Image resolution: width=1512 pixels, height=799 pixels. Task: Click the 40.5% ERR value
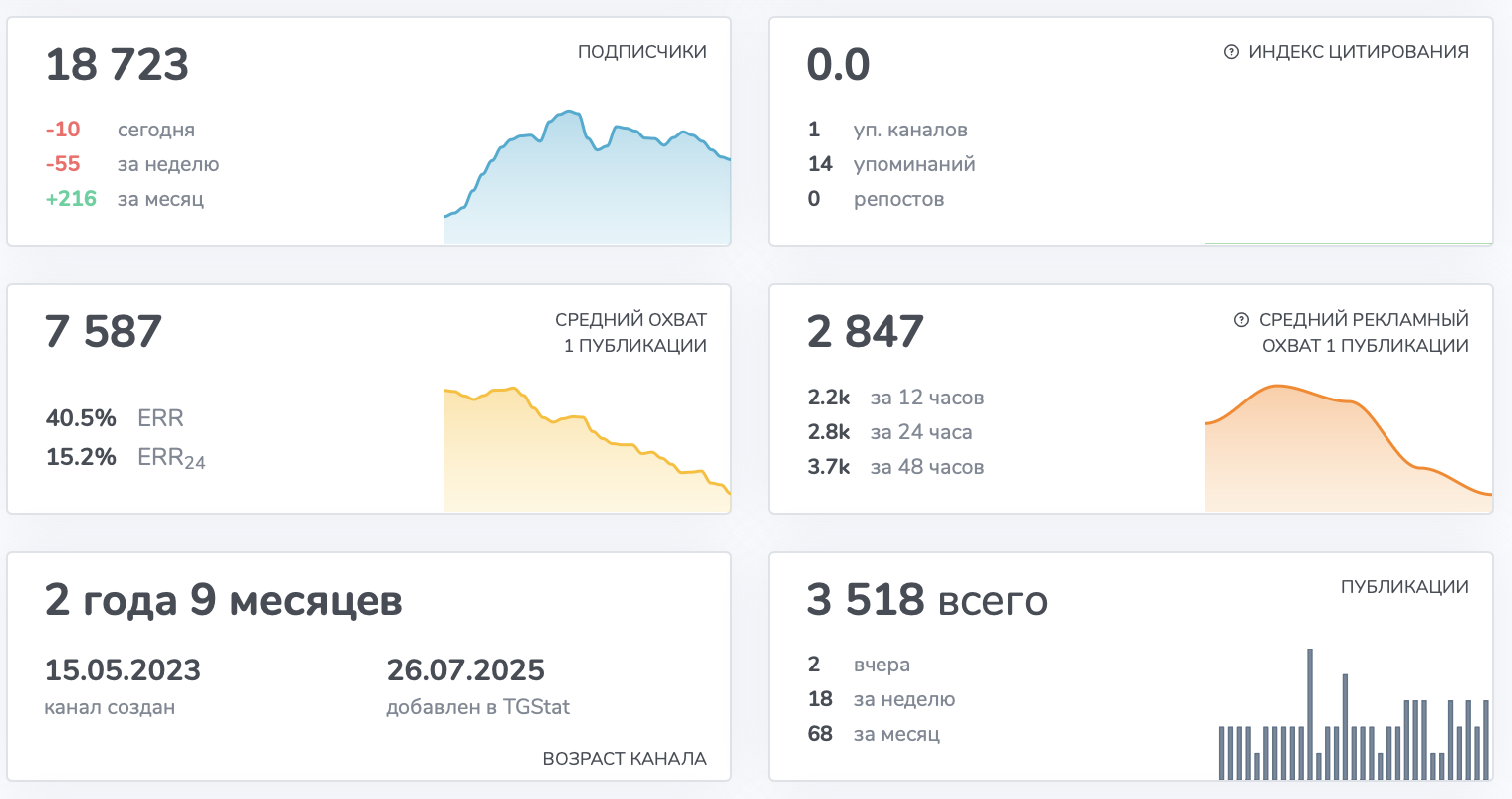coord(81,418)
